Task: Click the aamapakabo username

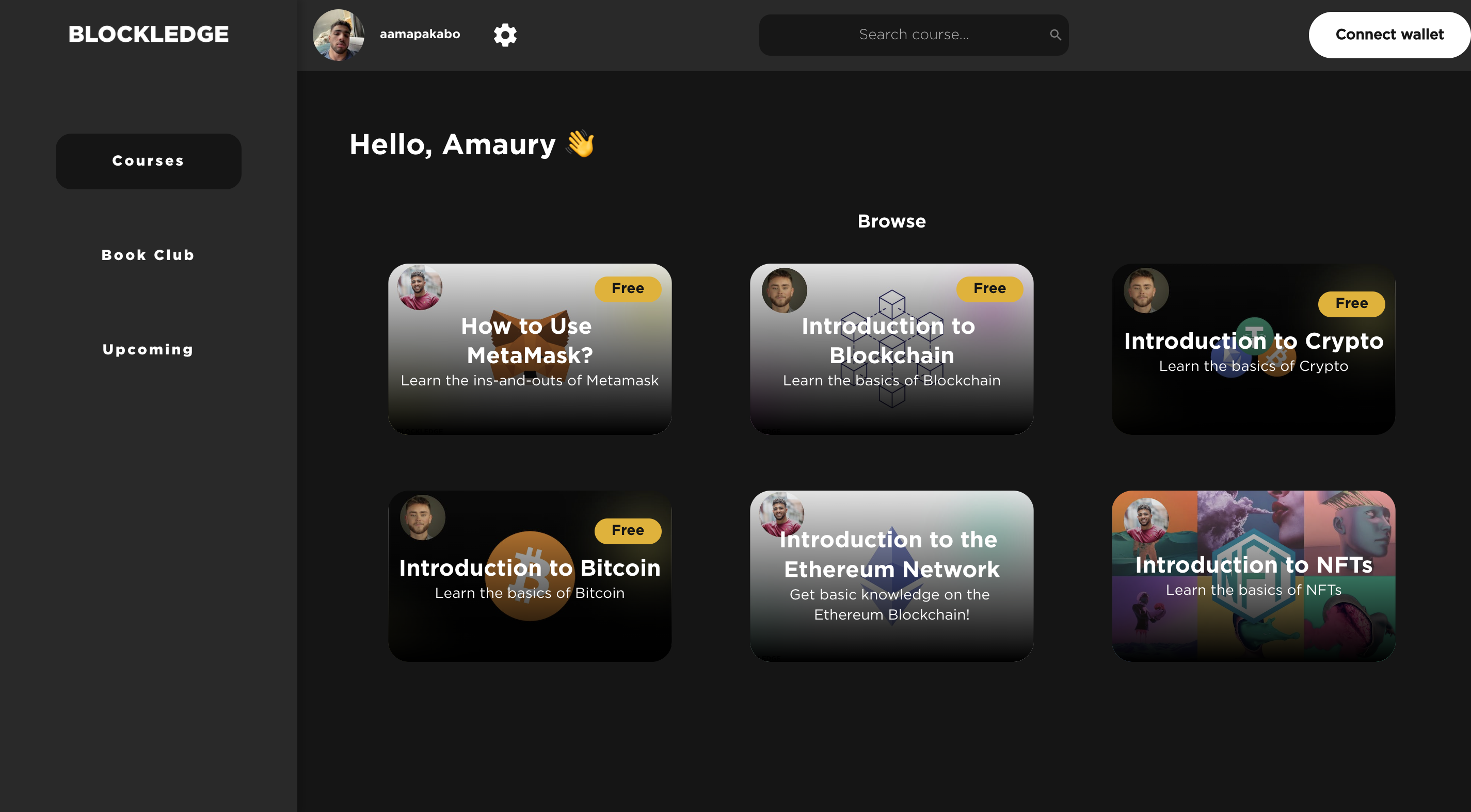Action: [x=420, y=34]
